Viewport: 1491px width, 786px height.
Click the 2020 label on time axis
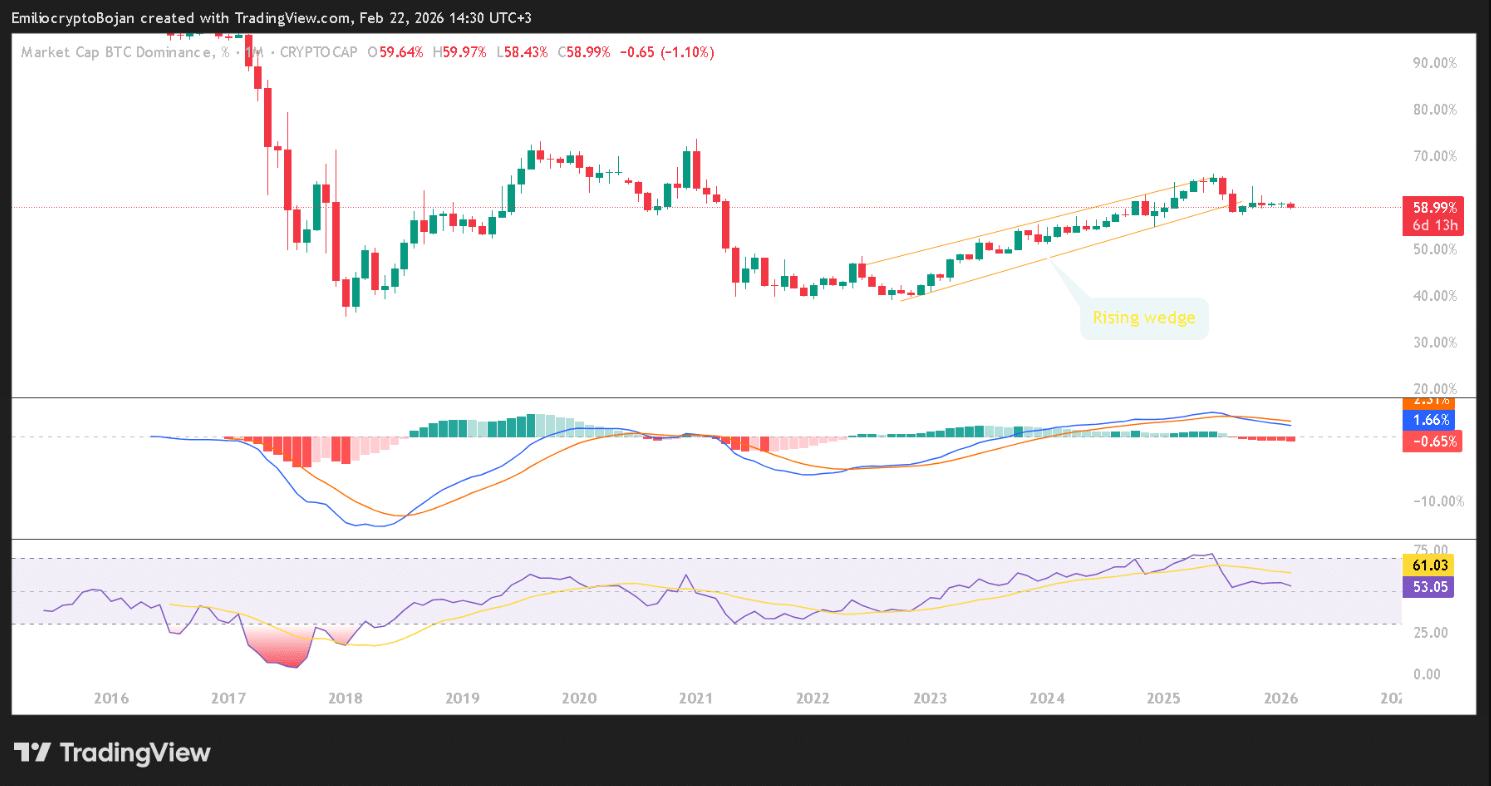pos(579,697)
